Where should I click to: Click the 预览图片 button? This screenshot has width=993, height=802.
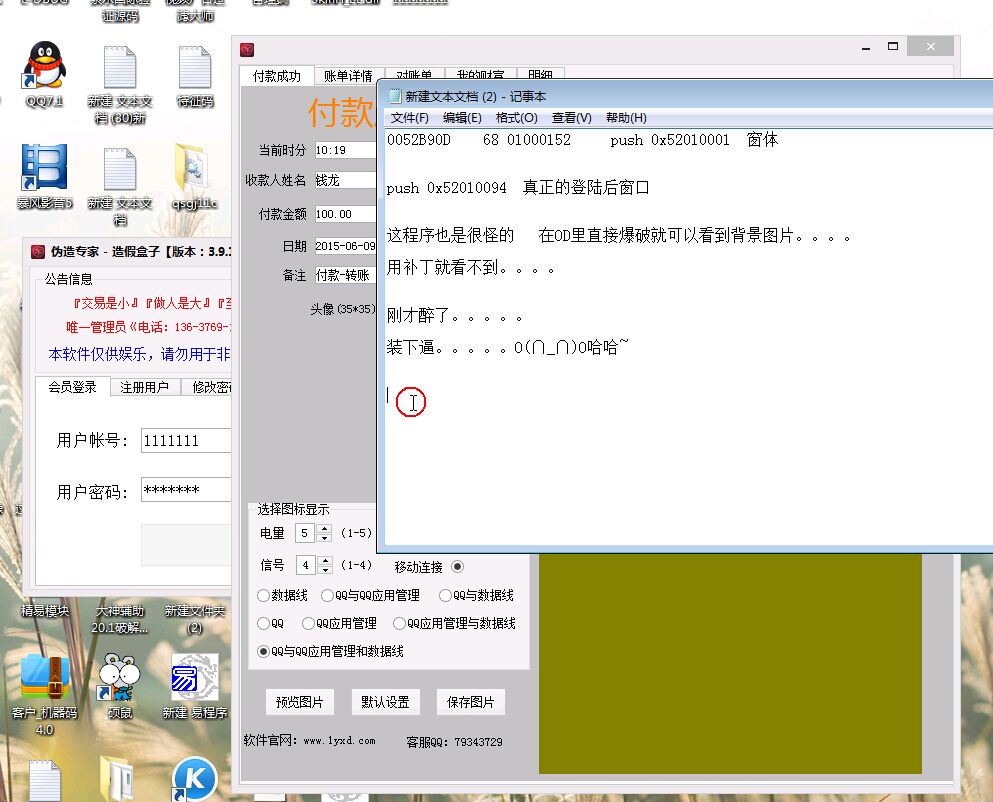[300, 702]
